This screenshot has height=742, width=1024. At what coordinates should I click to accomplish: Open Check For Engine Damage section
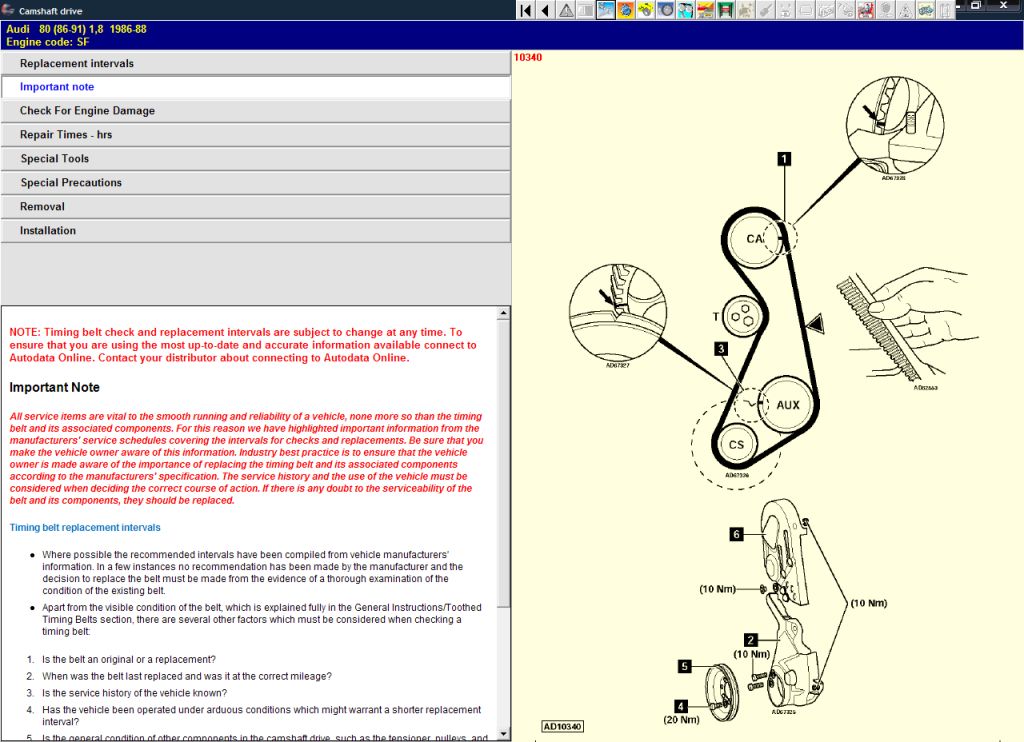click(255, 110)
